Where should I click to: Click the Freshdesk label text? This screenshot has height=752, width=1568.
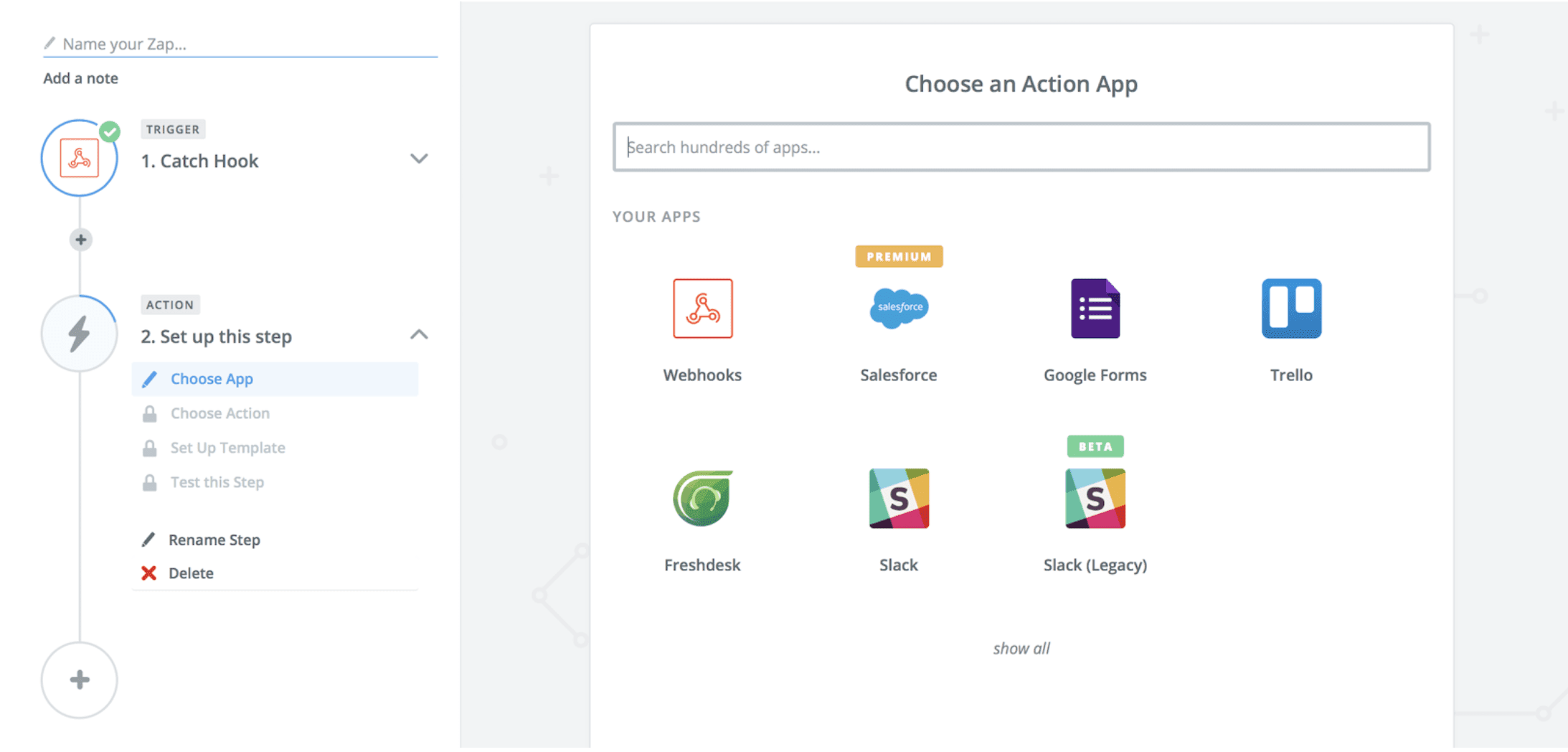coord(702,565)
